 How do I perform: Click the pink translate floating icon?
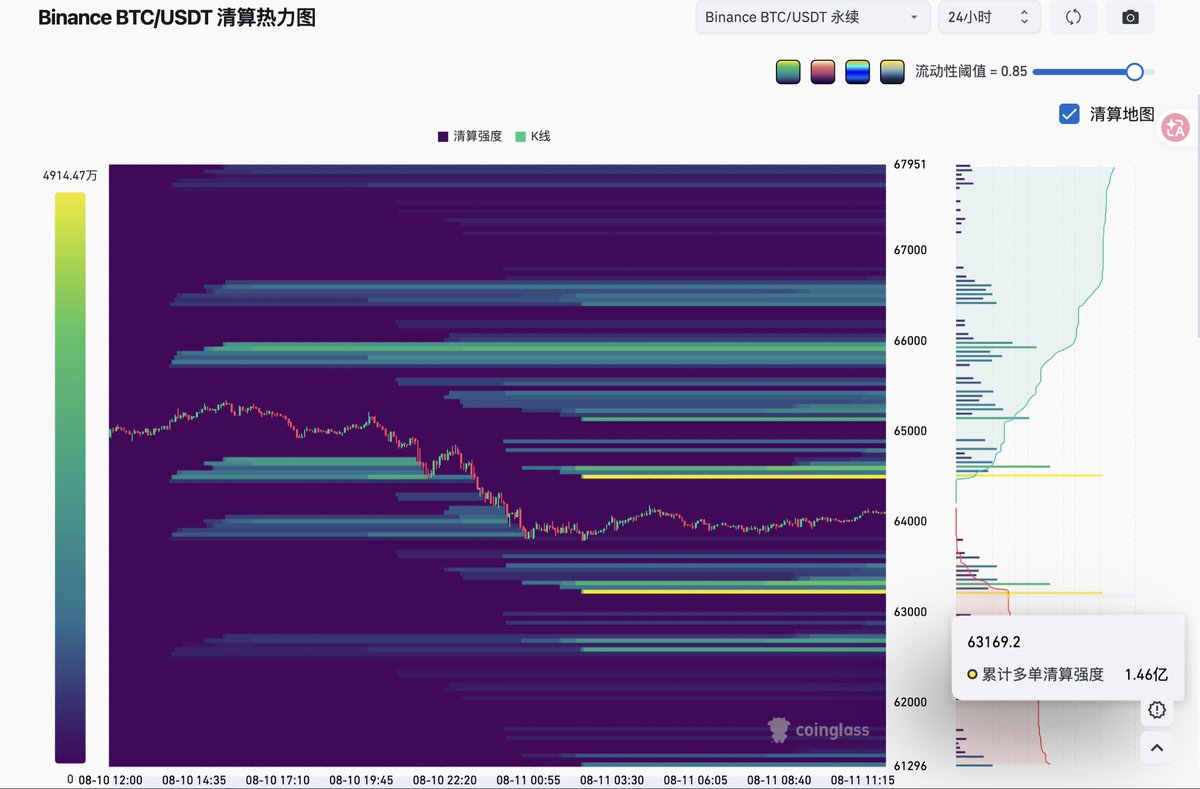[1175, 126]
